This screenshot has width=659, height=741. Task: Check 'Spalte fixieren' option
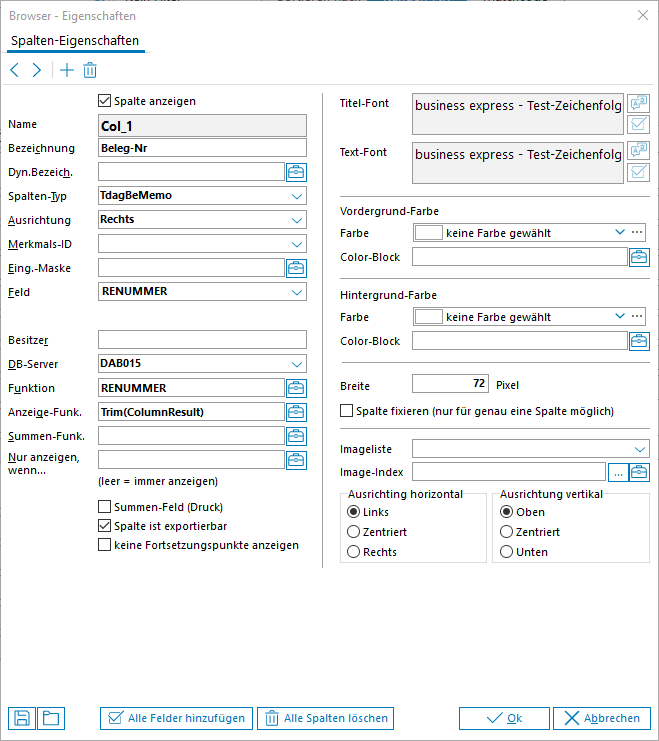pyautogui.click(x=347, y=411)
